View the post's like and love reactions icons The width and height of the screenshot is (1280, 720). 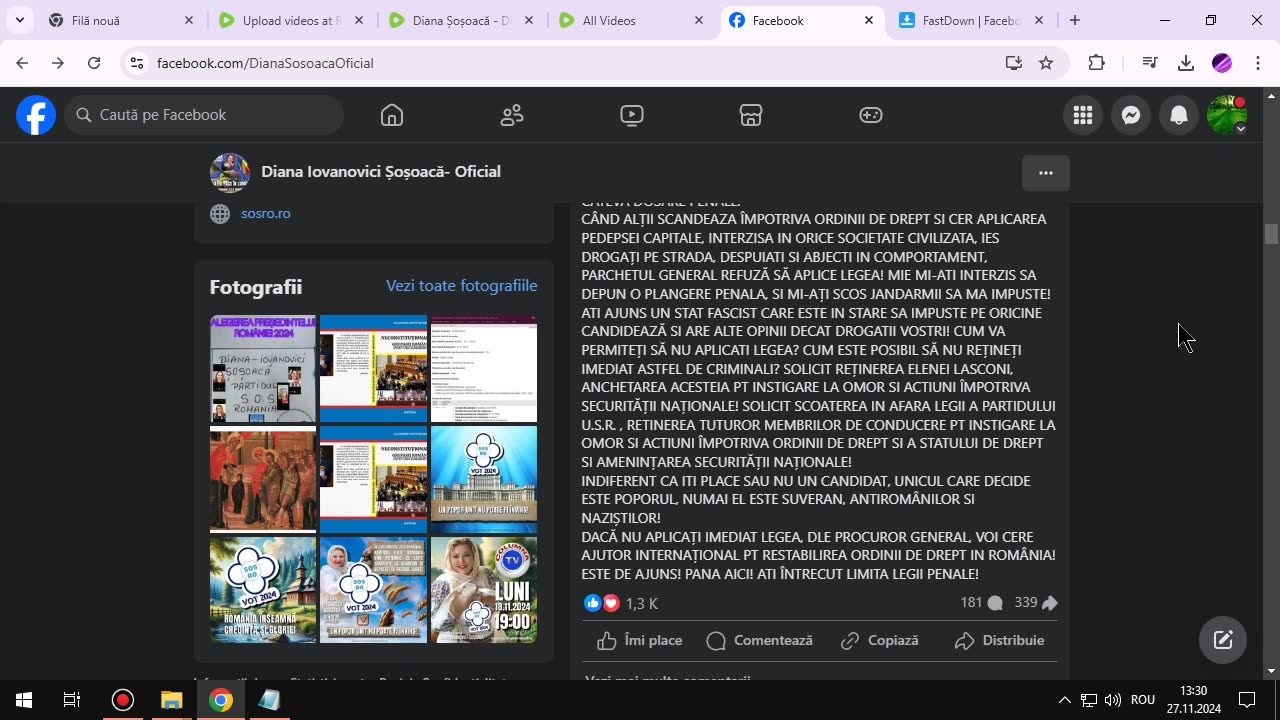click(x=602, y=603)
